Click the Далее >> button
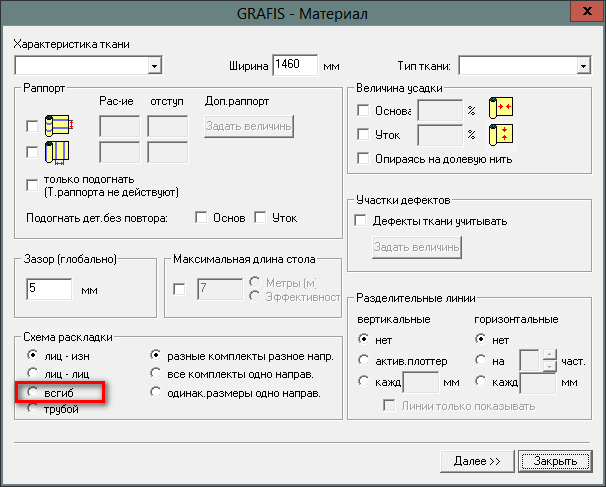The height and width of the screenshot is (487, 606). [476, 461]
